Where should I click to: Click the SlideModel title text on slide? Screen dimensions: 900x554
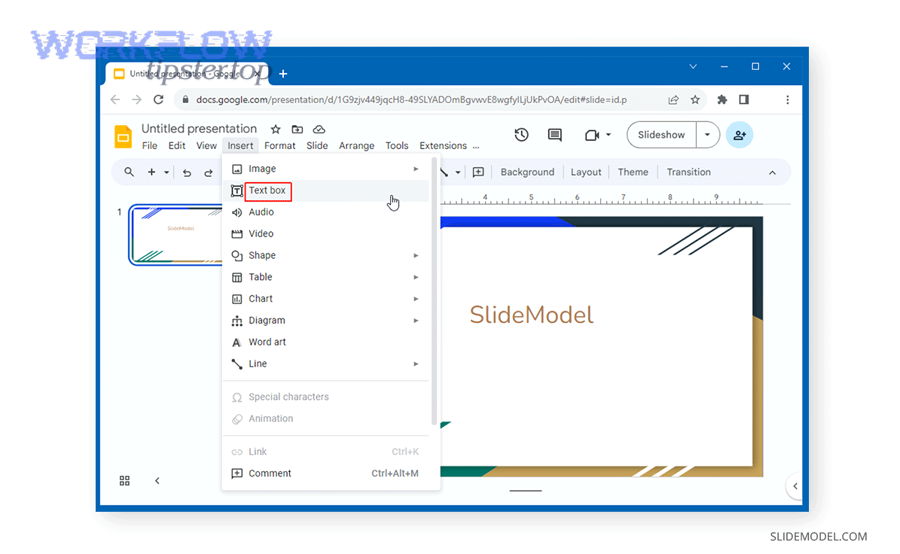point(531,315)
